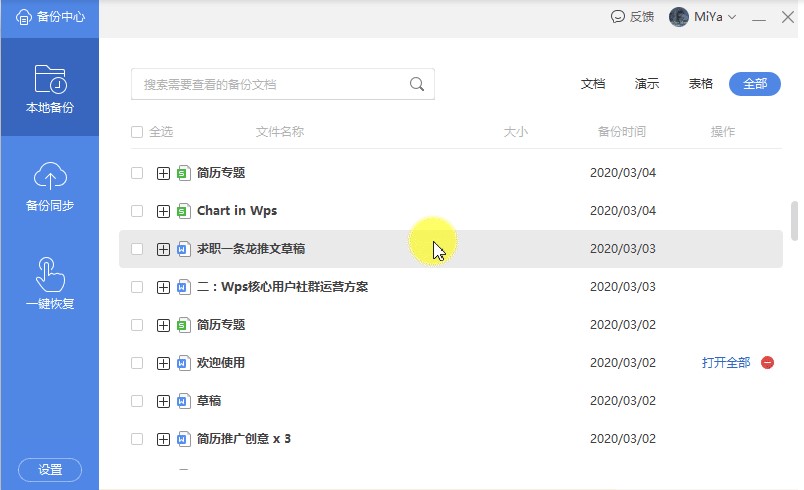Check the box for 简历推广创意 x 3
Viewport: 804px width, 490px height.
coord(137,439)
